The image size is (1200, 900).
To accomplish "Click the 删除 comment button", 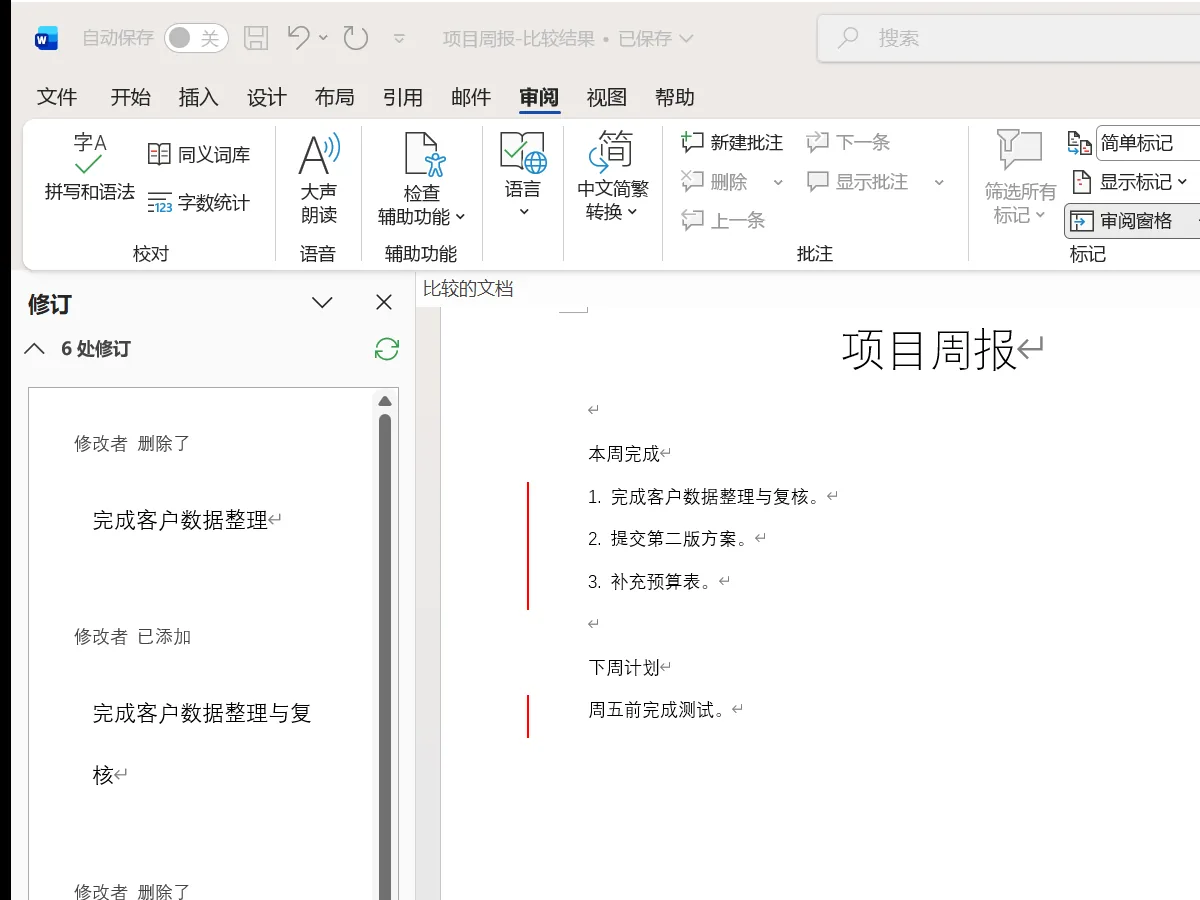I will (x=716, y=182).
